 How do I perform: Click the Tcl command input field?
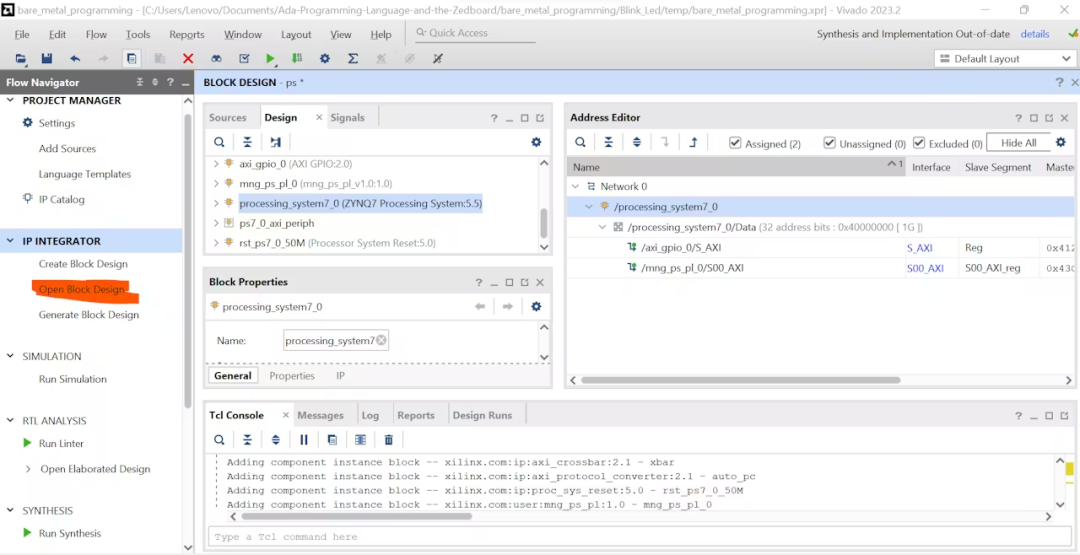point(641,537)
